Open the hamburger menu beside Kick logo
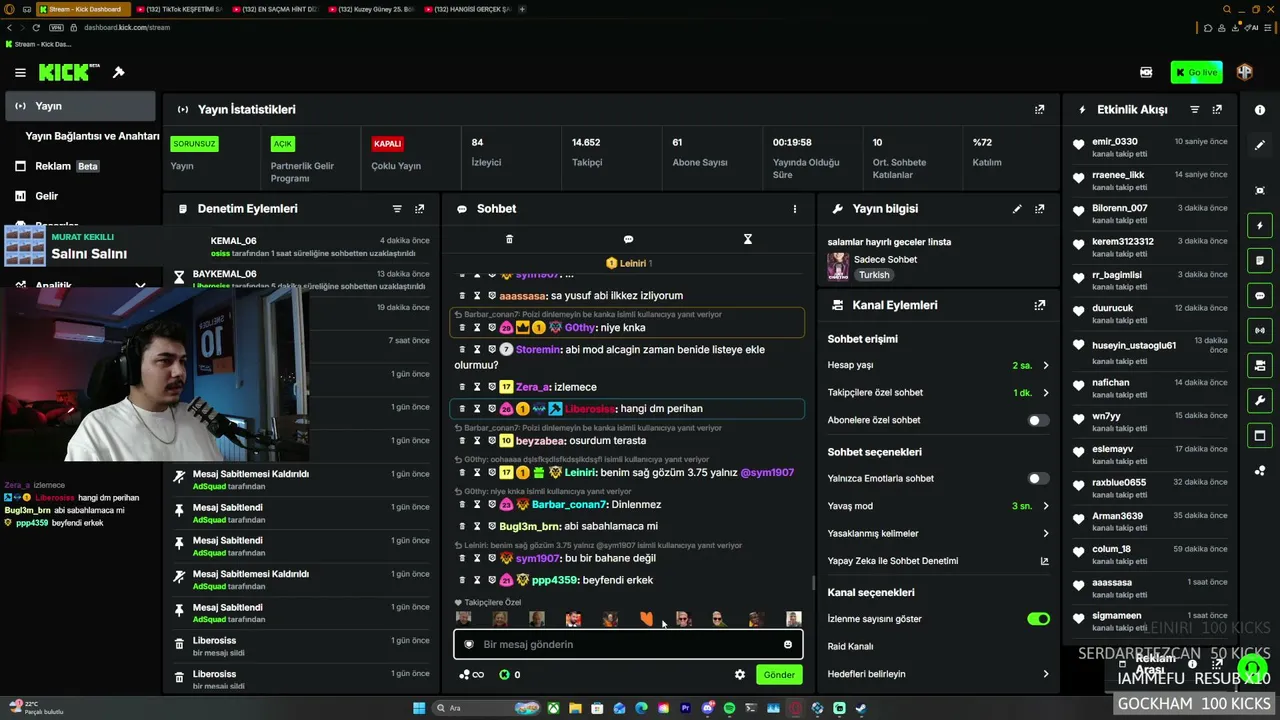1280x720 pixels. click(x=20, y=72)
